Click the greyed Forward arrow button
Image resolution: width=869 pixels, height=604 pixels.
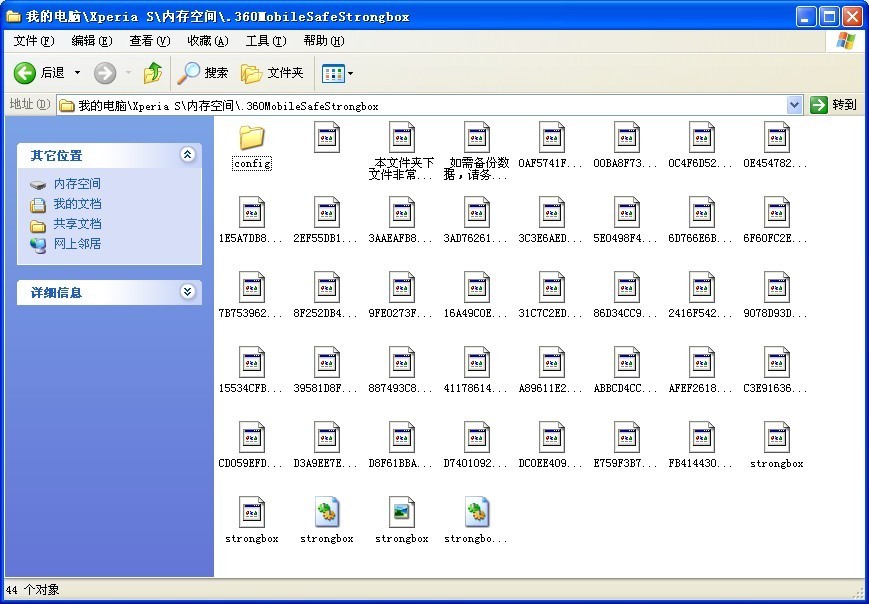click(105, 73)
